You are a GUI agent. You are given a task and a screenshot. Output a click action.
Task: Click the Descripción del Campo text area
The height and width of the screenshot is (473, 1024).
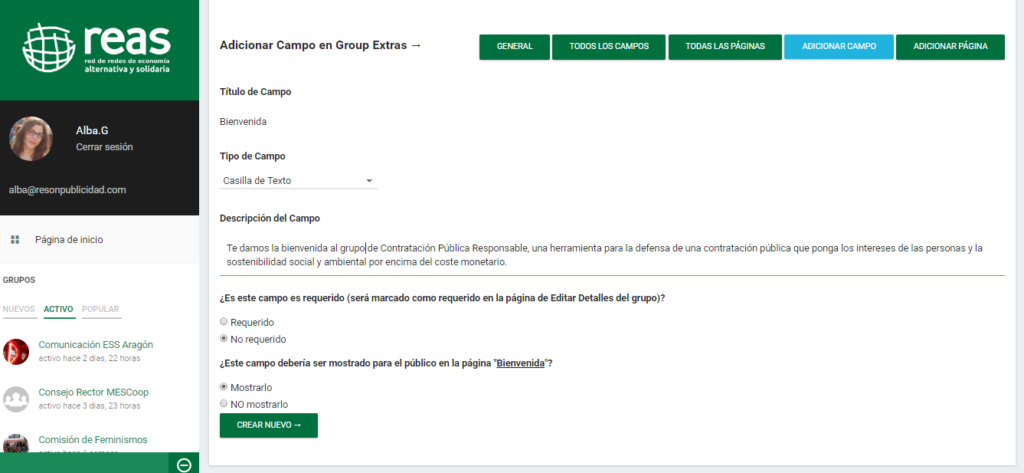point(611,255)
